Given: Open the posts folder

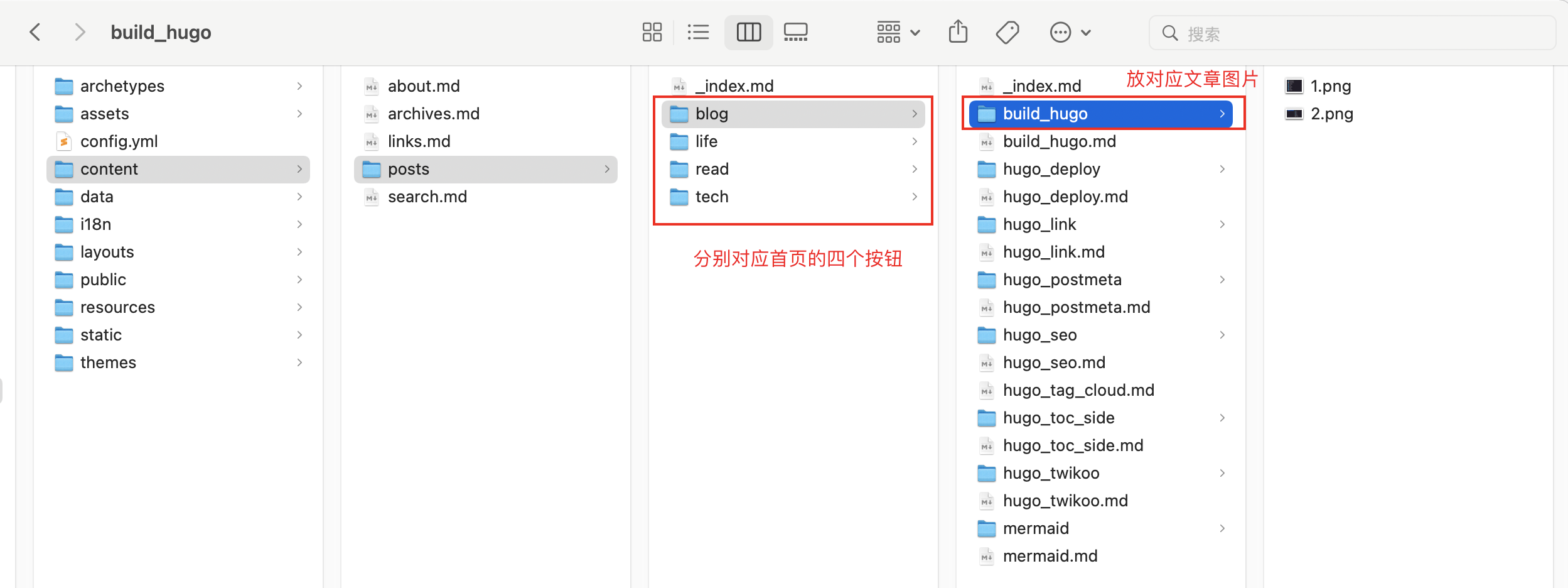Looking at the screenshot, I should tap(408, 169).
